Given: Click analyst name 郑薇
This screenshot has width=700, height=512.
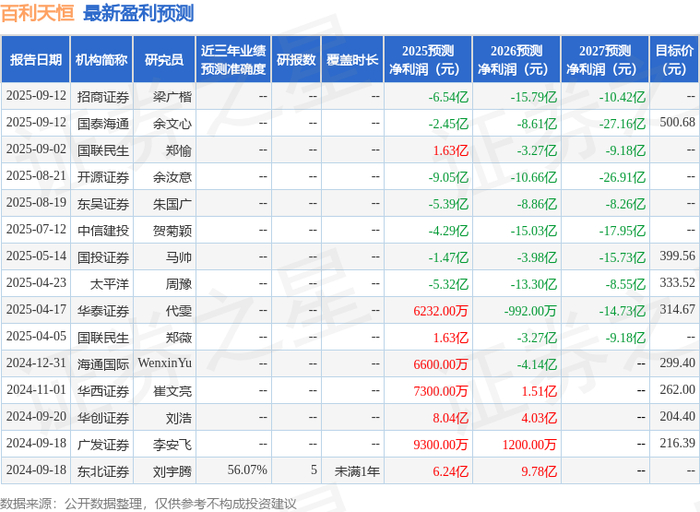Looking at the screenshot, I should (179, 338).
